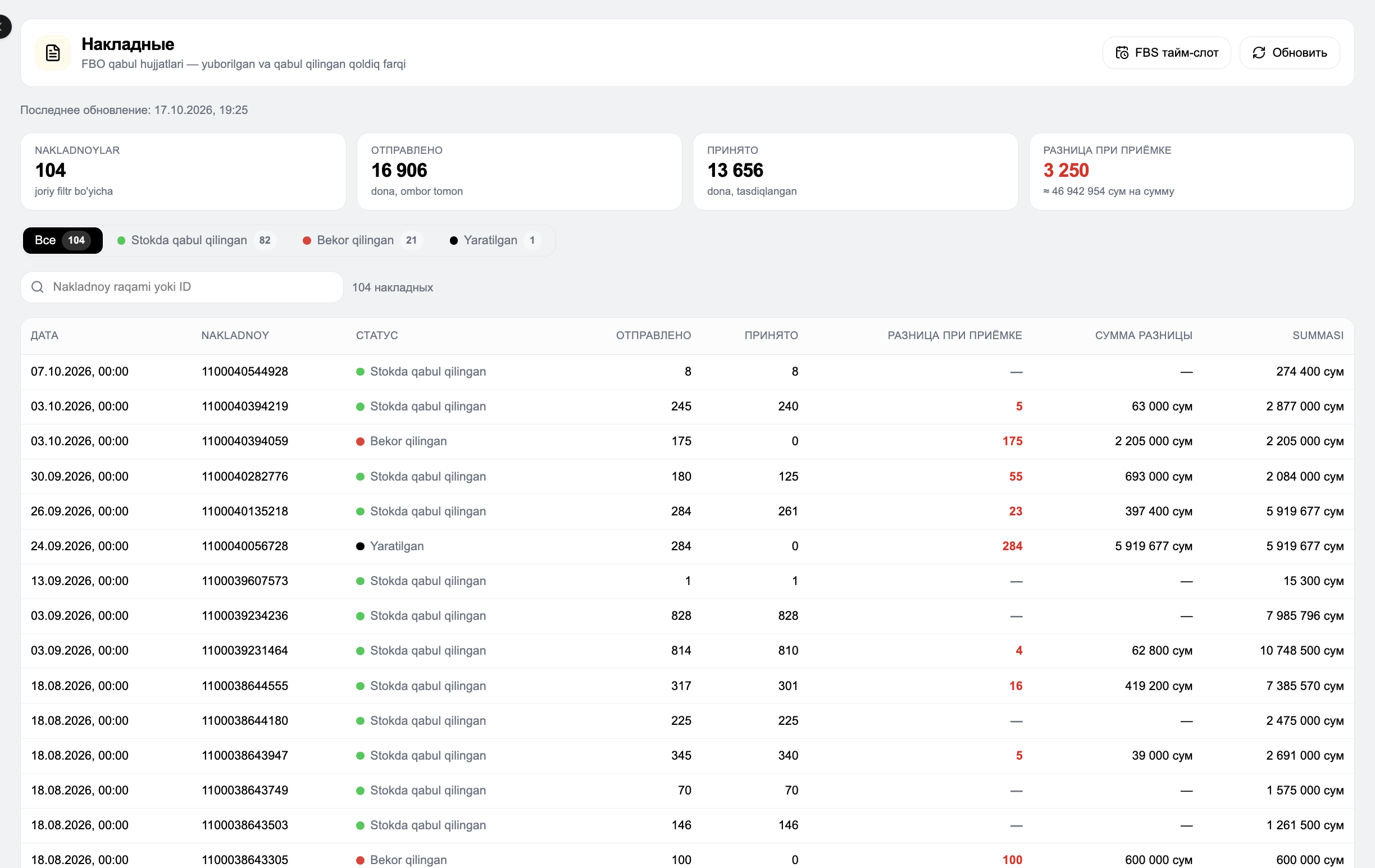Open invoice 1100038643305
This screenshot has height=868, width=1375.
[x=245, y=860]
